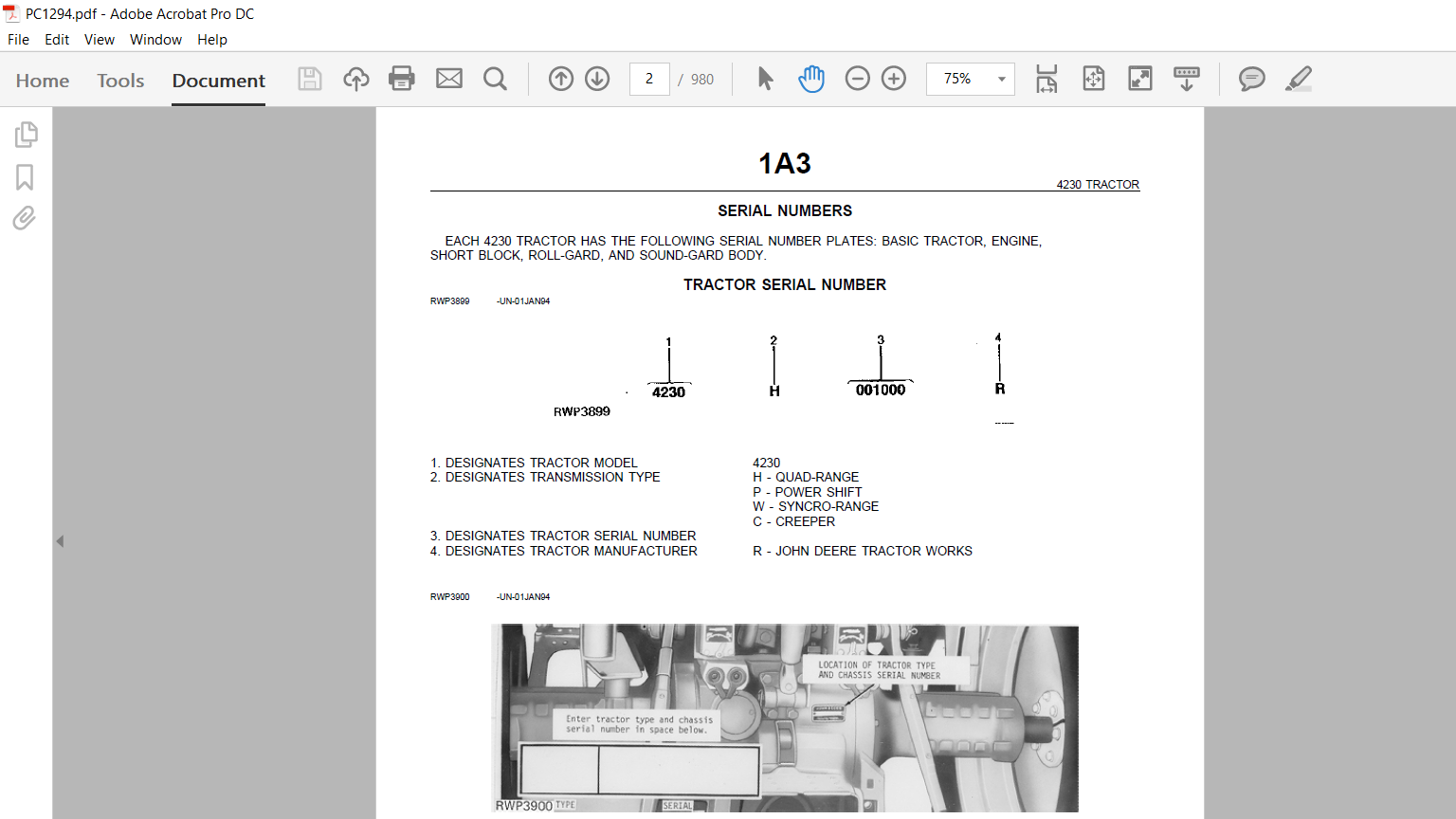Print the document using the printer icon
The width and height of the screenshot is (1456, 819).
[402, 79]
